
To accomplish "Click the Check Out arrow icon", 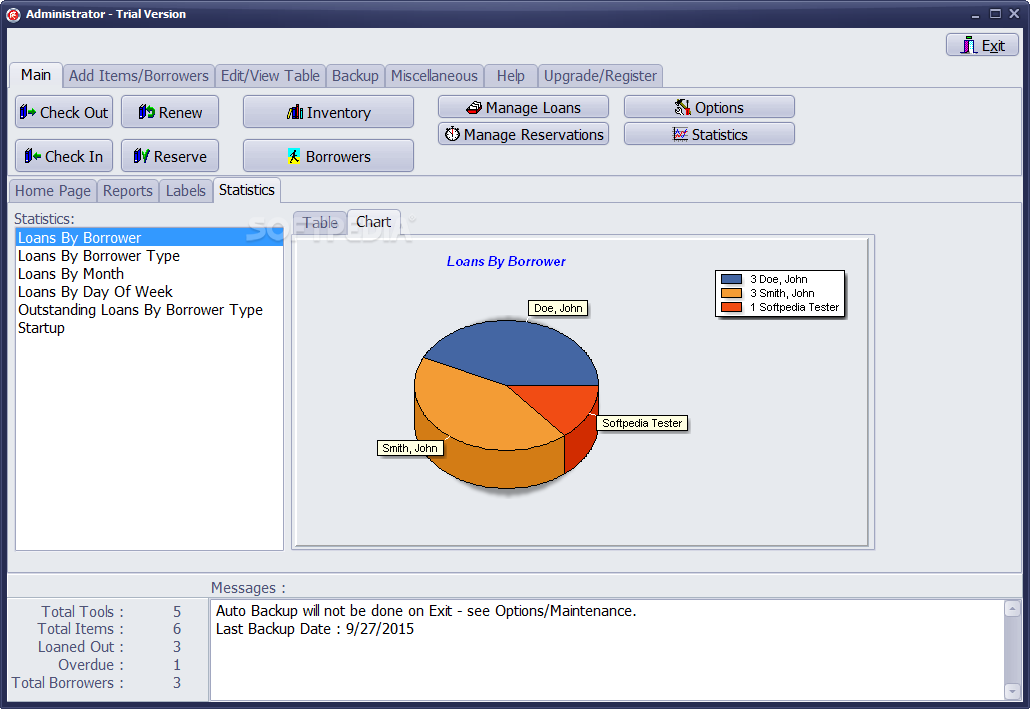I will tap(28, 112).
